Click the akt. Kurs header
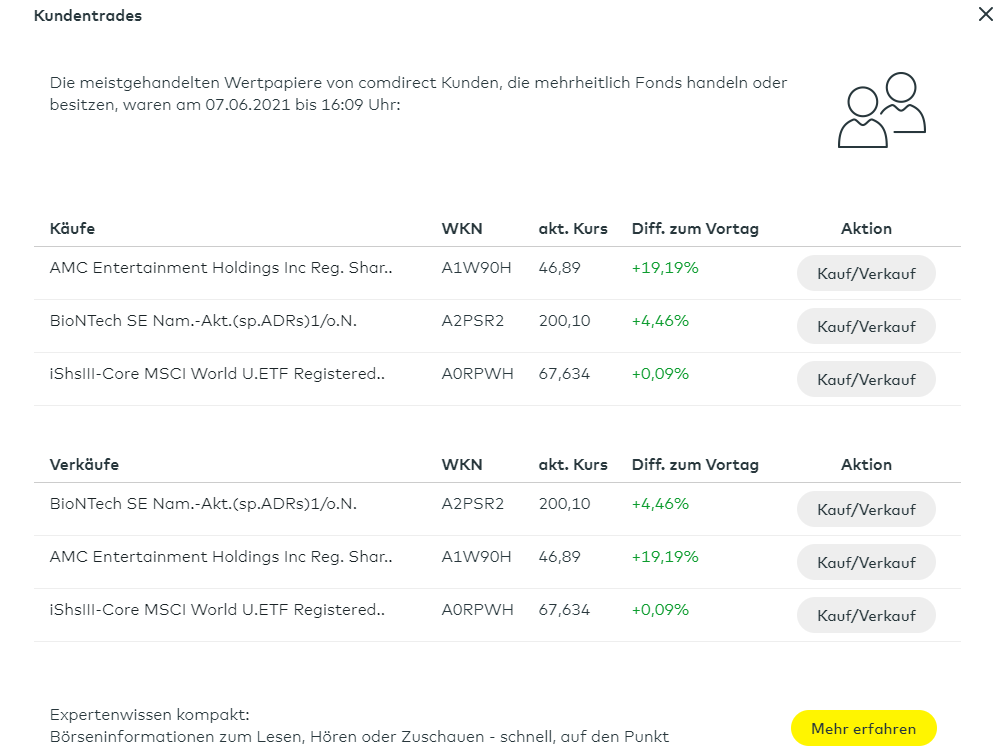Image resolution: width=997 pixels, height=748 pixels. (573, 228)
